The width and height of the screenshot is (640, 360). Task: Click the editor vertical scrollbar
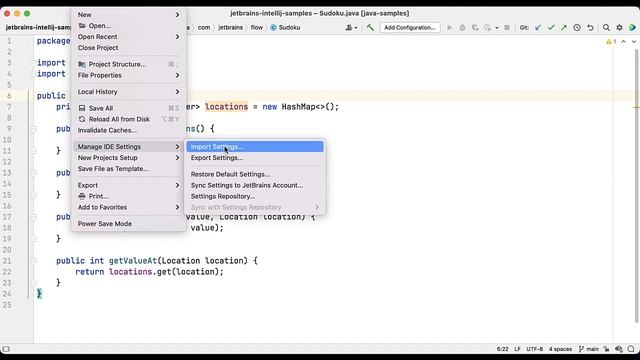pyautogui.click(x=637, y=186)
